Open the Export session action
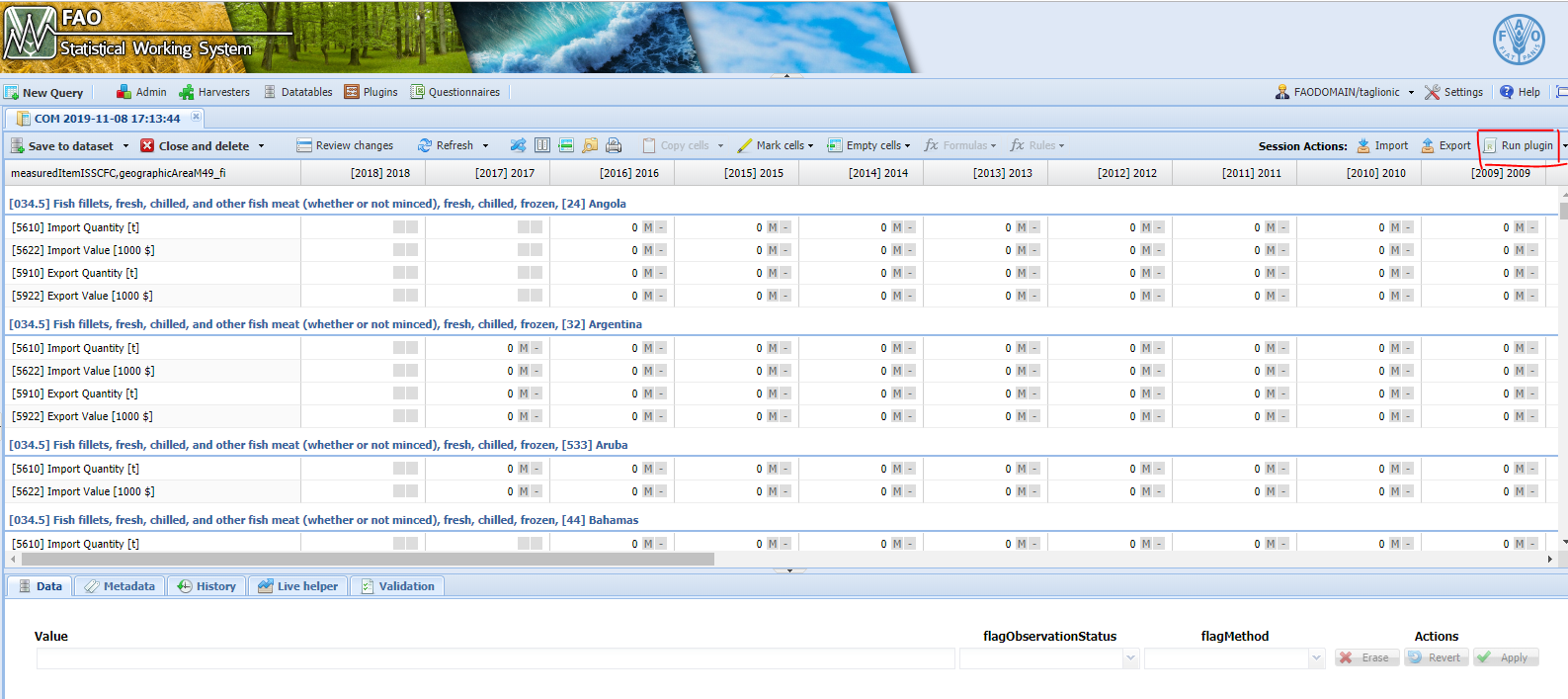Screen dimensions: 1568x699 [1445, 145]
